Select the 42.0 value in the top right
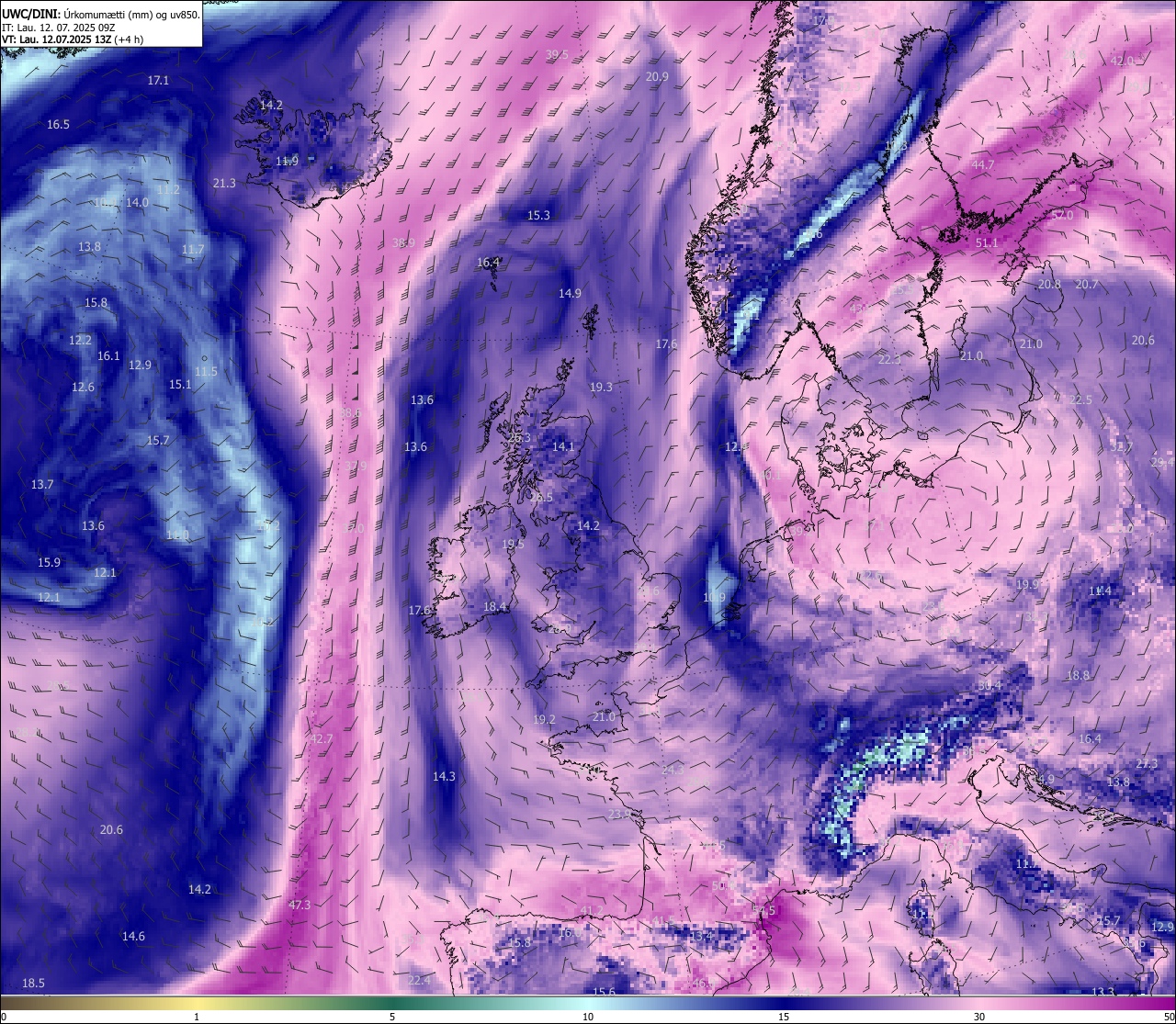The height and width of the screenshot is (1024, 1176). (1123, 62)
